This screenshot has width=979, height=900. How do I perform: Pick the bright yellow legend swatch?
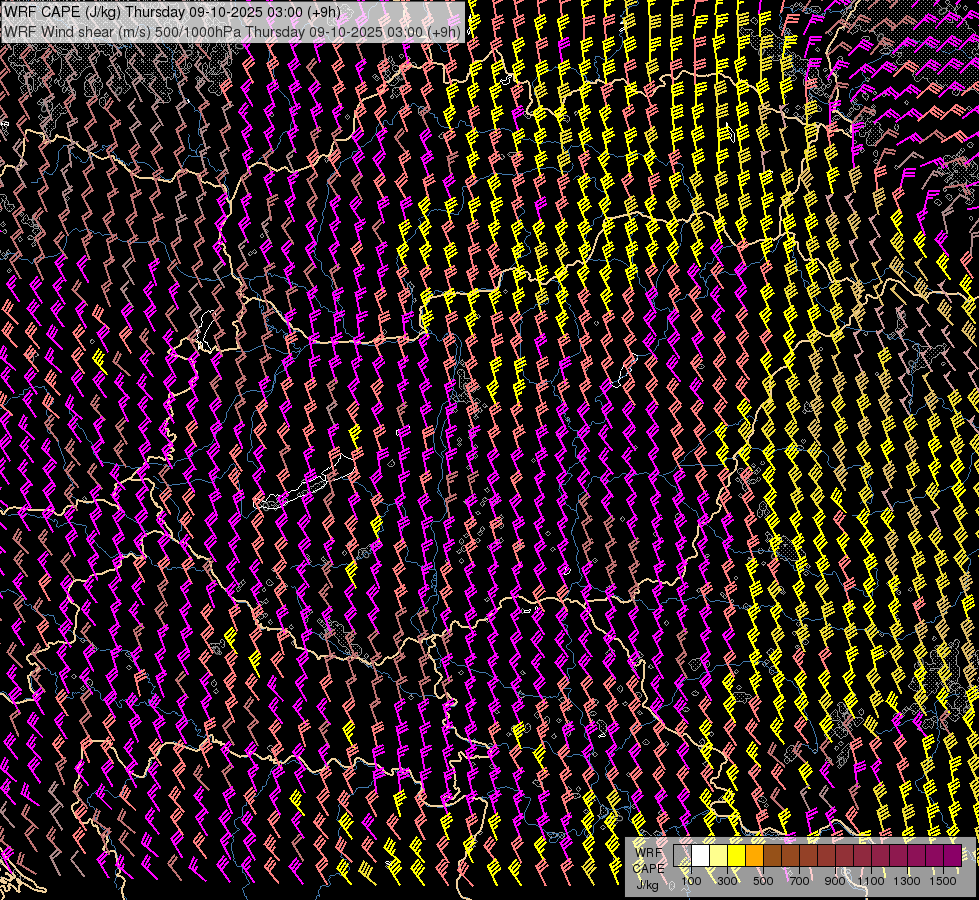point(737,855)
